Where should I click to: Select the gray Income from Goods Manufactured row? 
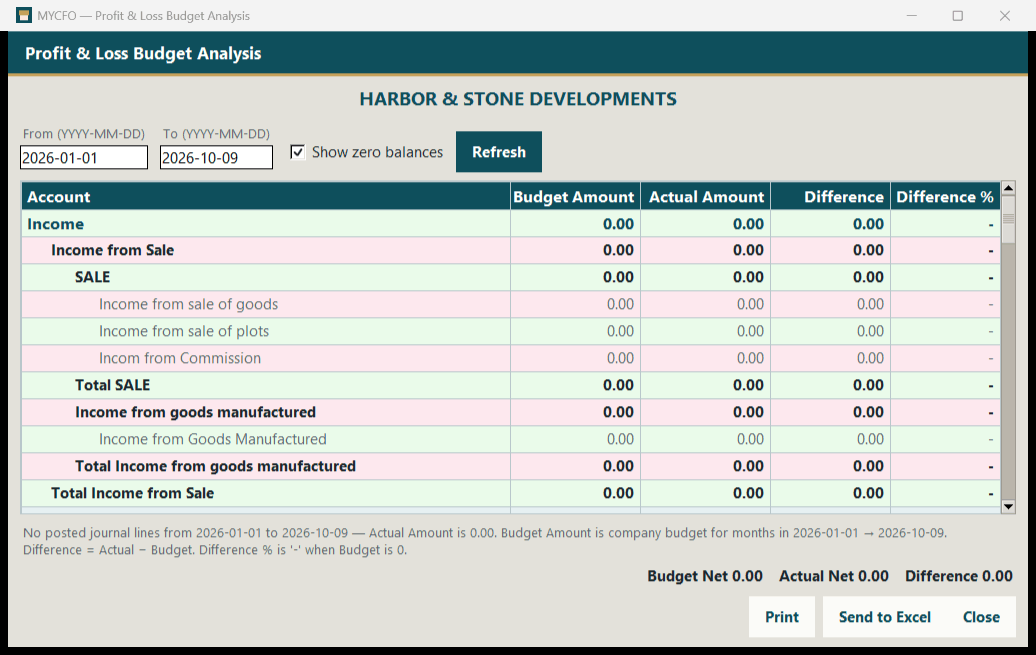511,440
